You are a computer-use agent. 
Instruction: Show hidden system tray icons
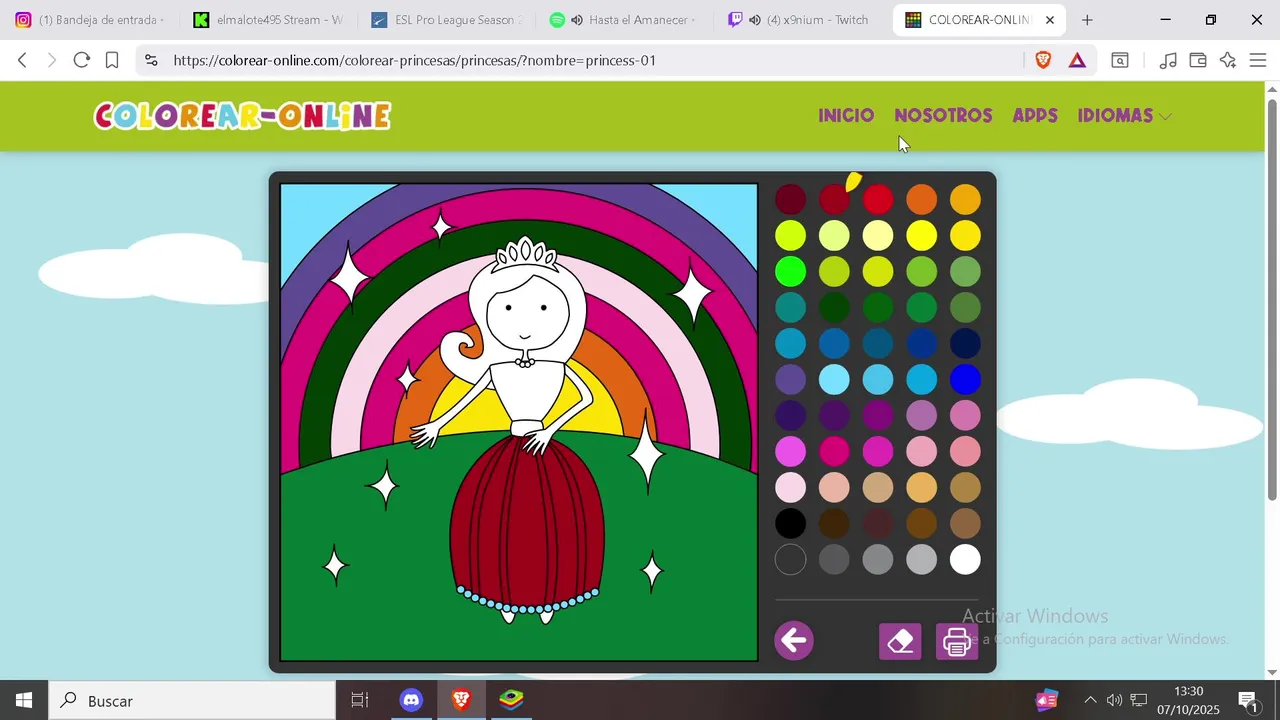coord(1090,700)
